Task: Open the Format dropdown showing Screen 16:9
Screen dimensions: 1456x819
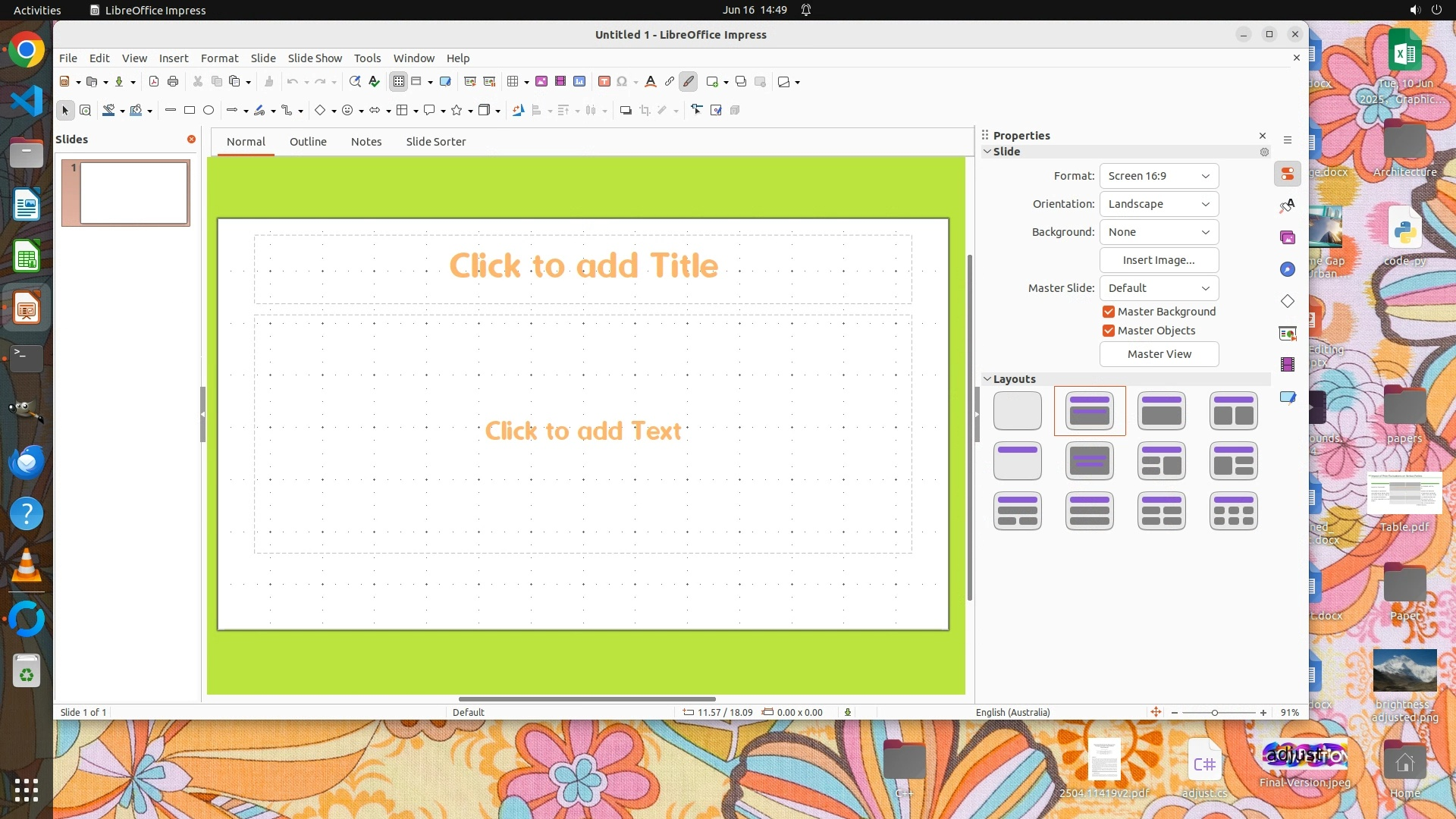Action: [x=1159, y=176]
